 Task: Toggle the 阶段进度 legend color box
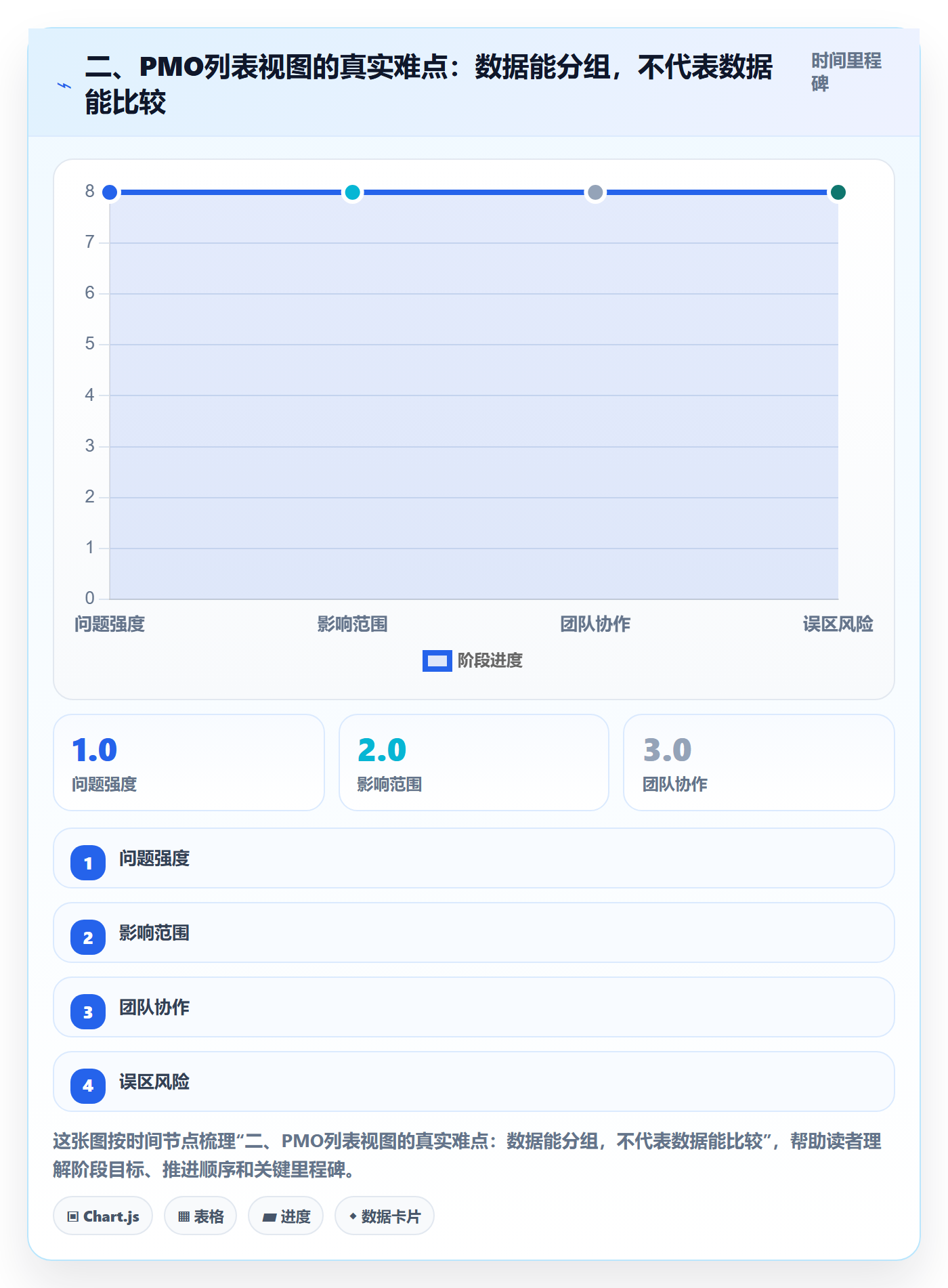coord(437,660)
